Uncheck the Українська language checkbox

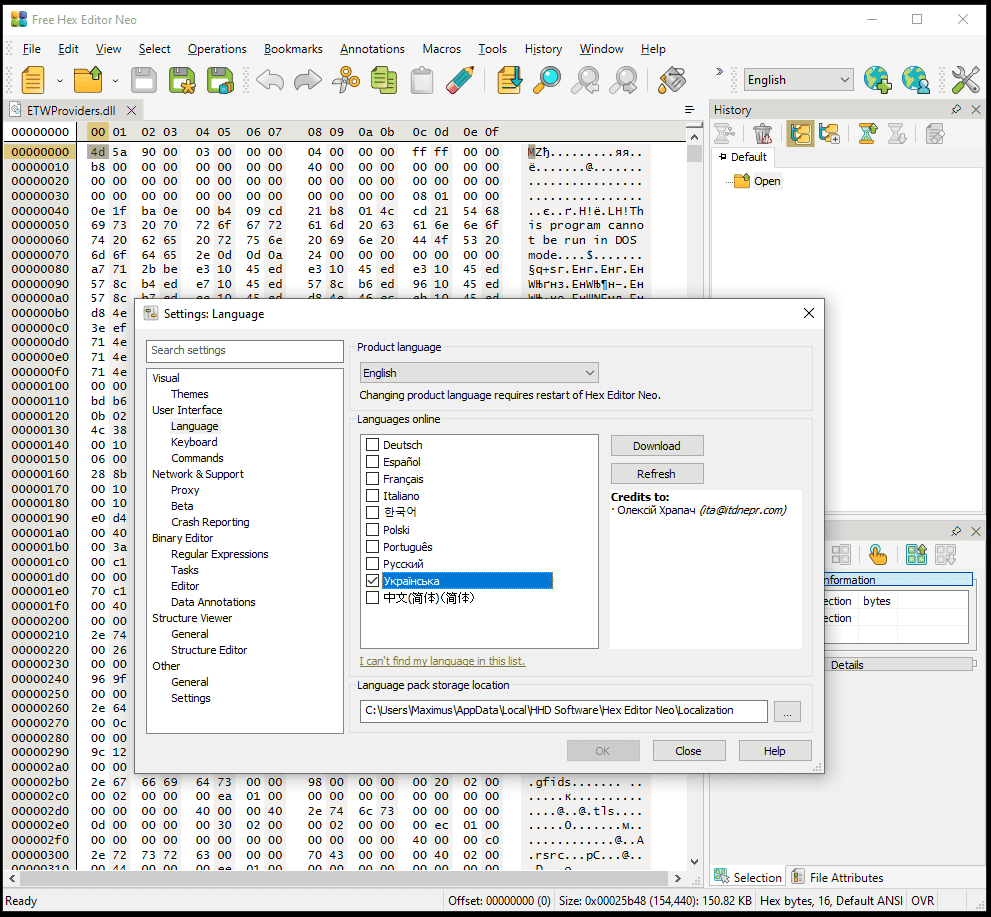click(372, 581)
